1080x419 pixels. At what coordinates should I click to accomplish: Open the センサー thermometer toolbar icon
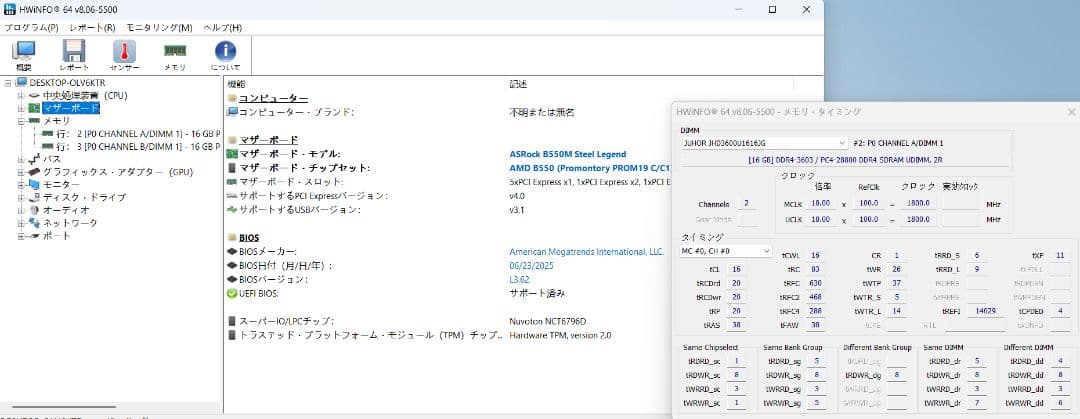[x=124, y=55]
